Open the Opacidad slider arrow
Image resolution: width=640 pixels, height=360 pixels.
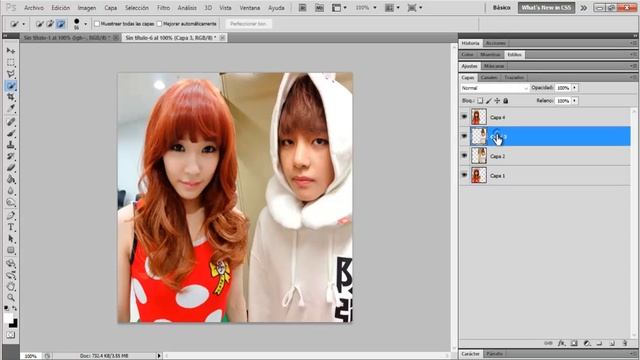[x=574, y=88]
